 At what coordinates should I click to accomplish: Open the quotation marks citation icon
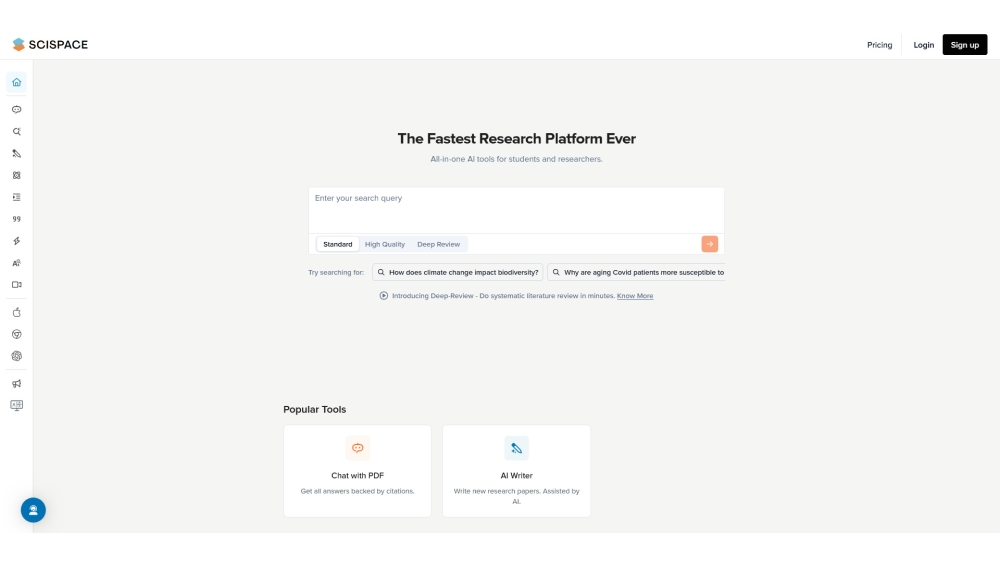coord(16,219)
